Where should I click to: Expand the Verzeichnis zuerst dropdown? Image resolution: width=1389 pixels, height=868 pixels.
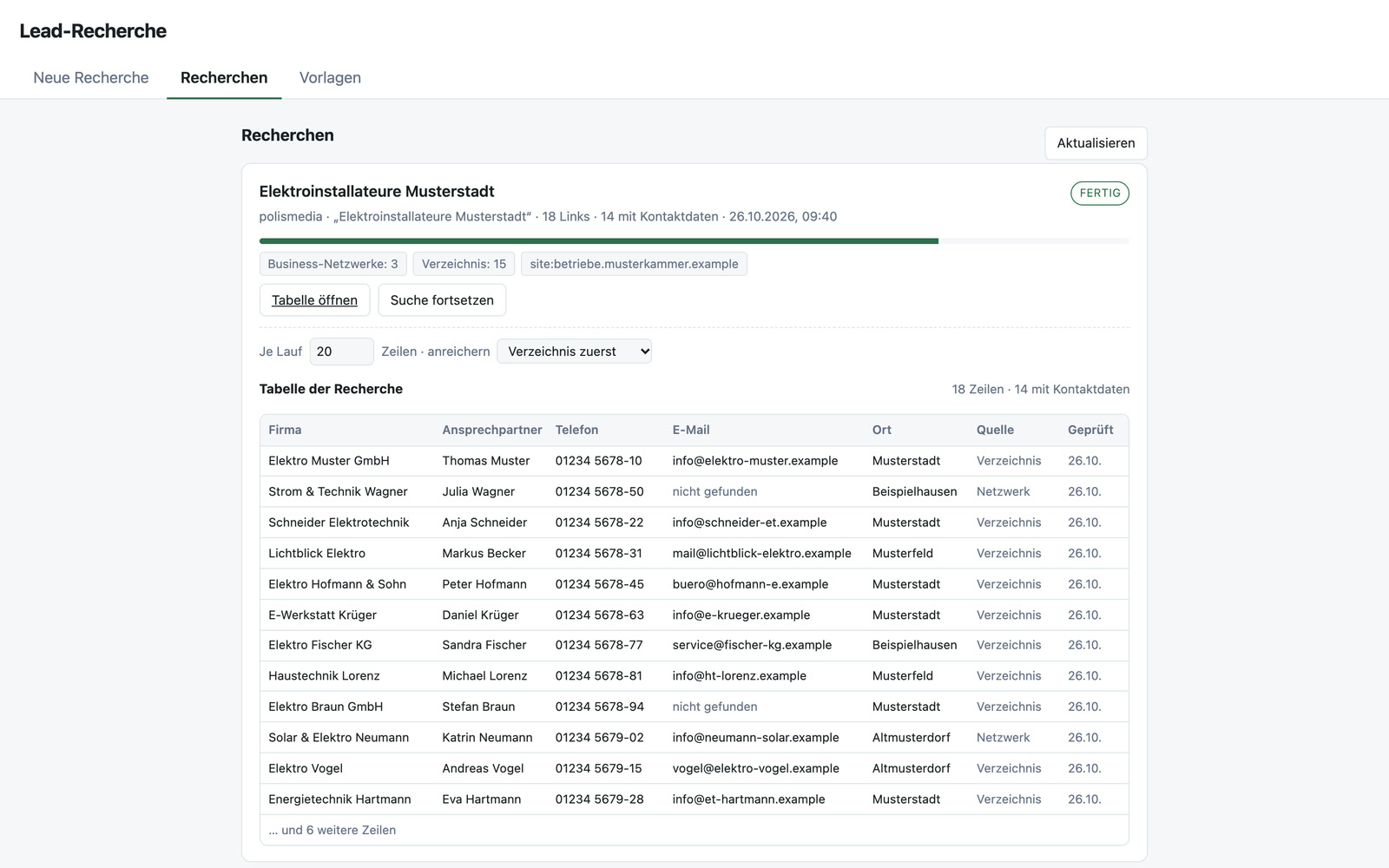coord(574,352)
